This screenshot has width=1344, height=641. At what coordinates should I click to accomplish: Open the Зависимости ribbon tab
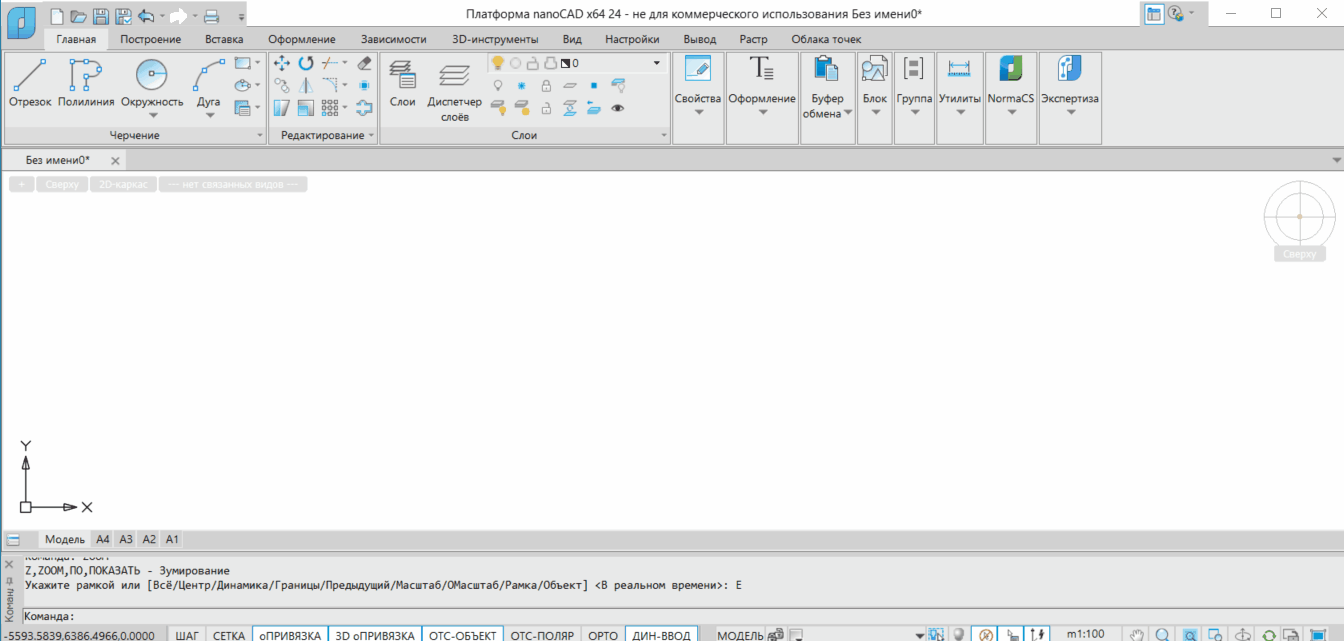tap(393, 39)
